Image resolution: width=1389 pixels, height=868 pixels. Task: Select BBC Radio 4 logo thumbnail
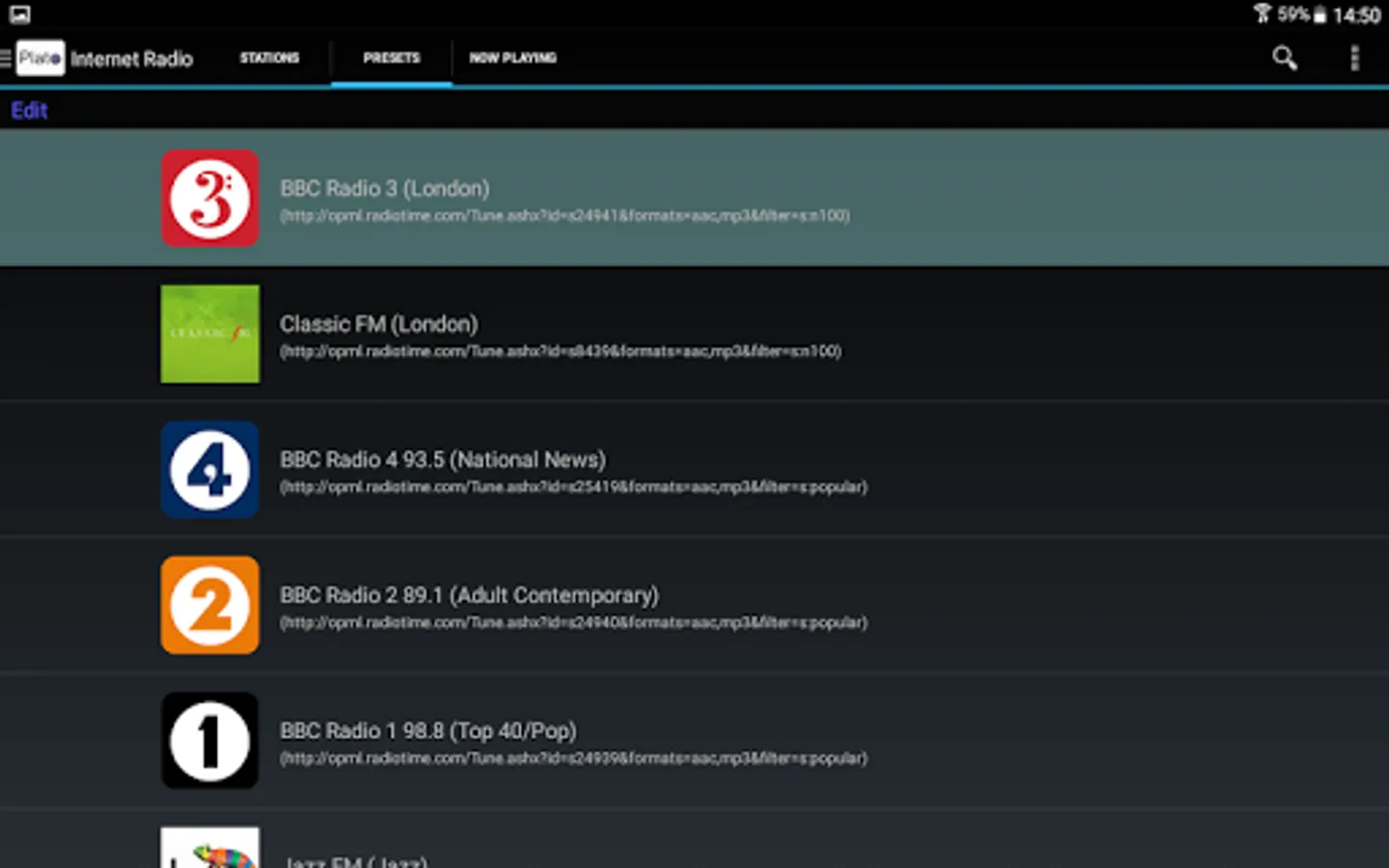210,470
